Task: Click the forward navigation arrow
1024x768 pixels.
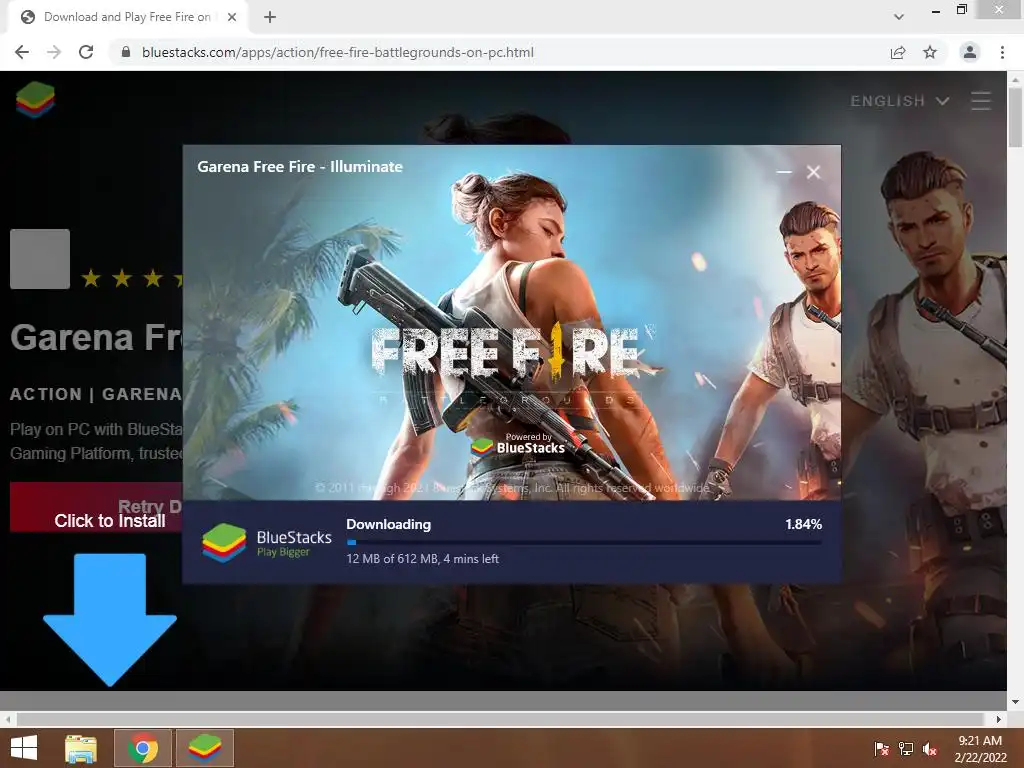Action: [x=54, y=52]
